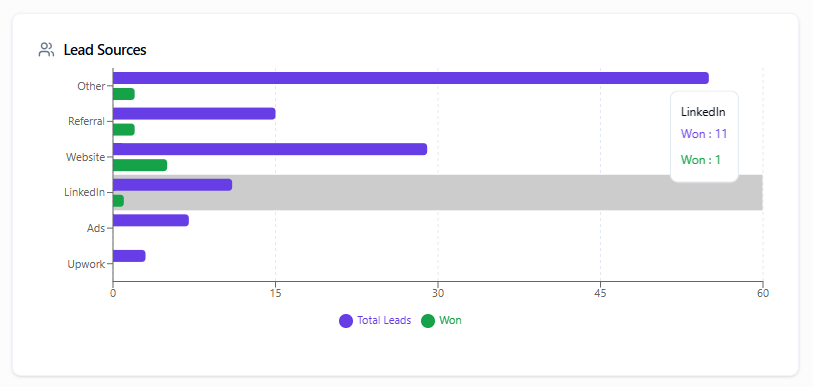Click the LinkedIn total leads purple bar
Screen dimensions: 813x387
pyautogui.click(x=172, y=185)
